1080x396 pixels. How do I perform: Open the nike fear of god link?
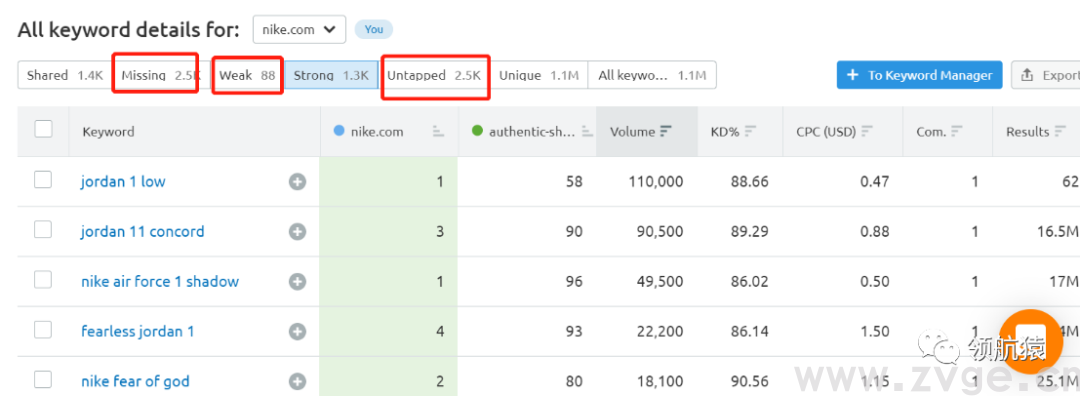pos(135,382)
